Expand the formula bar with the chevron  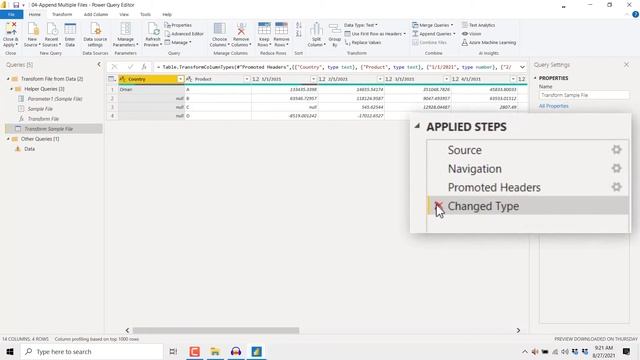[x=522, y=67]
